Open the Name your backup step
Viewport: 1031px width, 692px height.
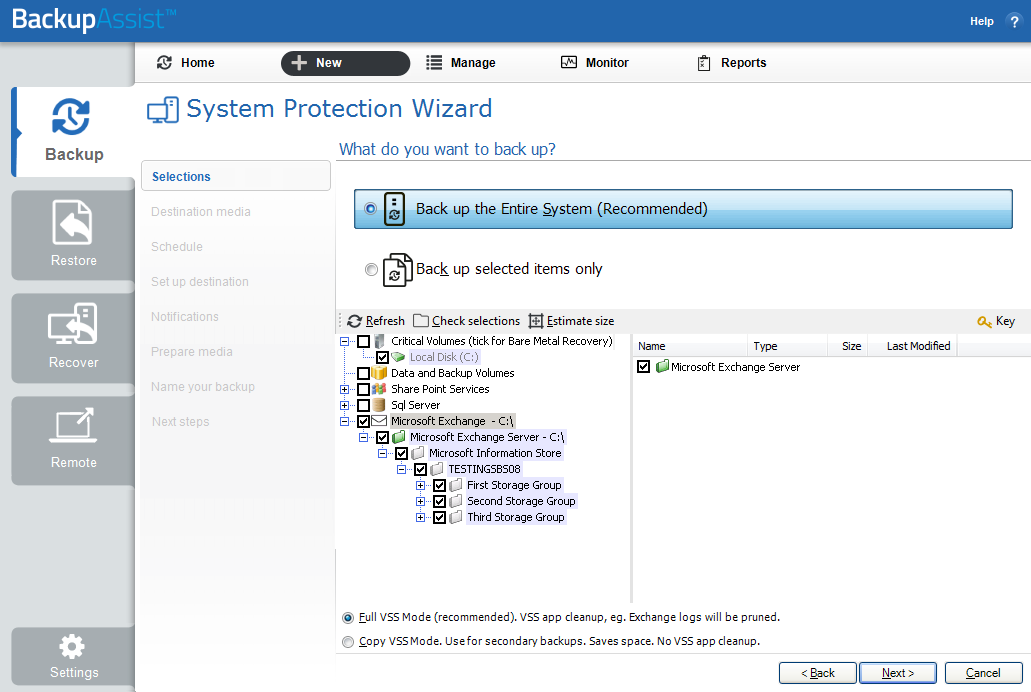coord(203,387)
